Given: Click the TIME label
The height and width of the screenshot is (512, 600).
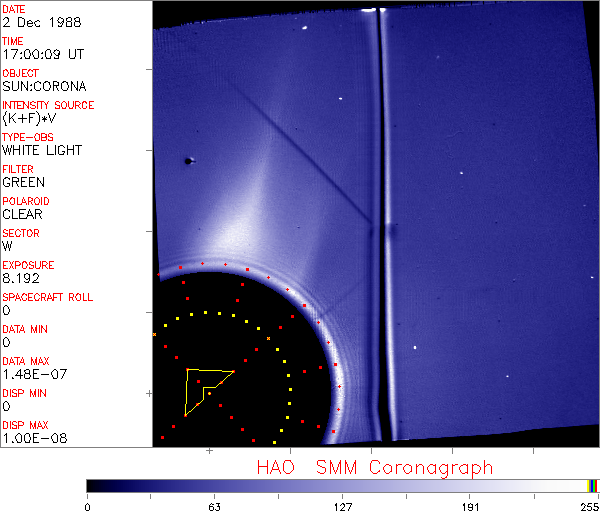Looking at the screenshot, I should 13,41.
